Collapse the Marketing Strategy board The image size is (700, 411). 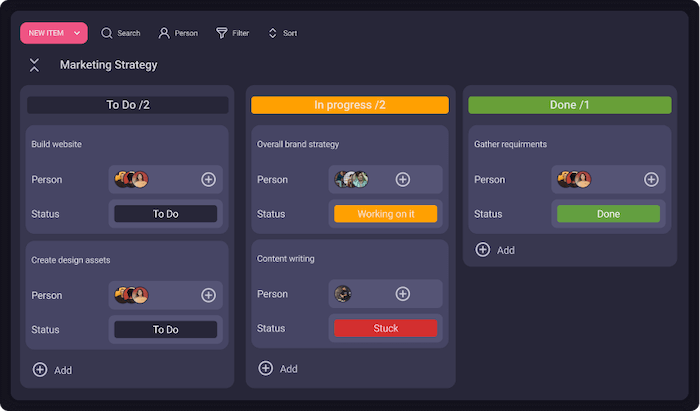click(x=35, y=65)
